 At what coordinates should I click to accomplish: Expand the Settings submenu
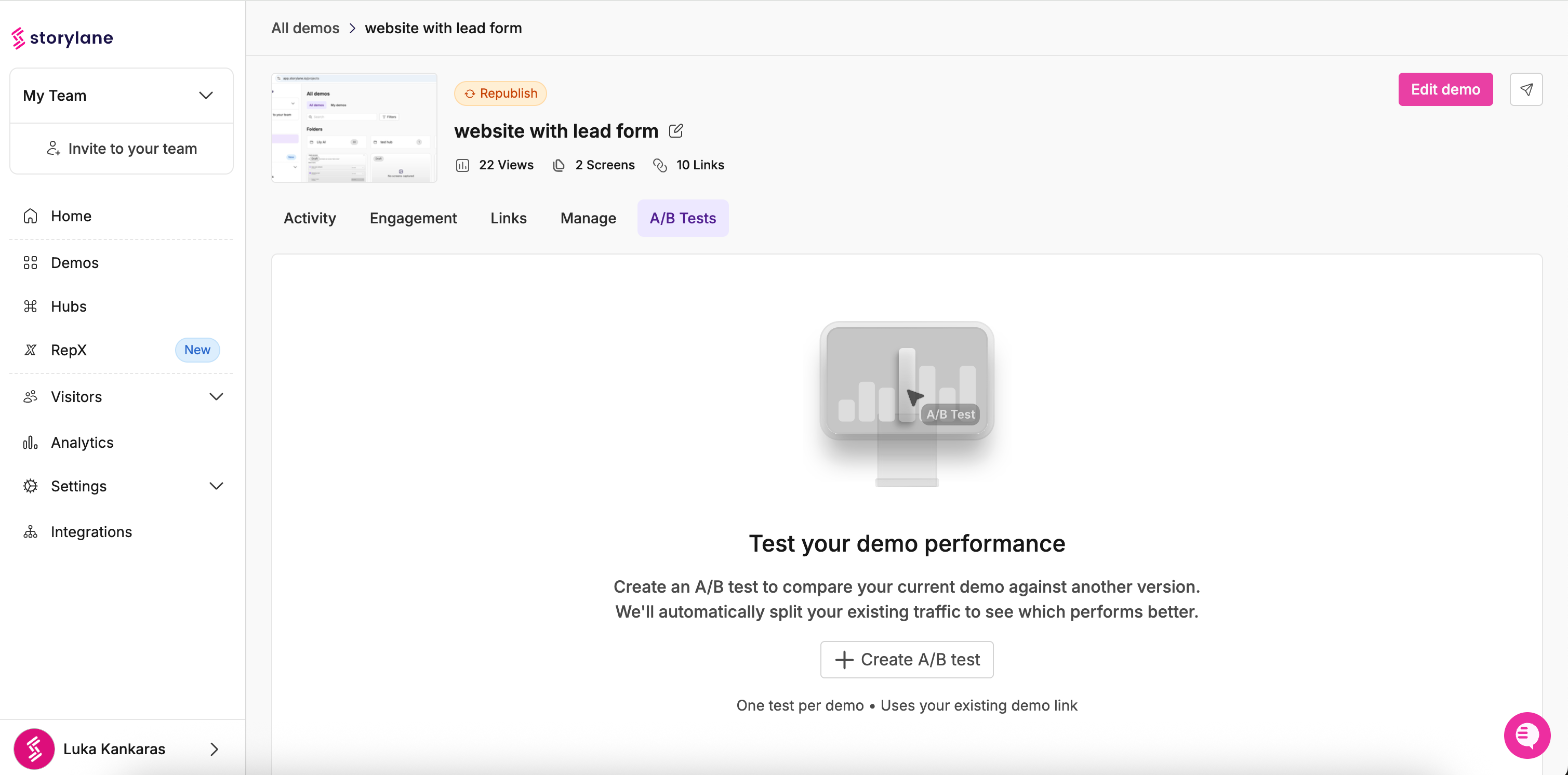[122, 486]
